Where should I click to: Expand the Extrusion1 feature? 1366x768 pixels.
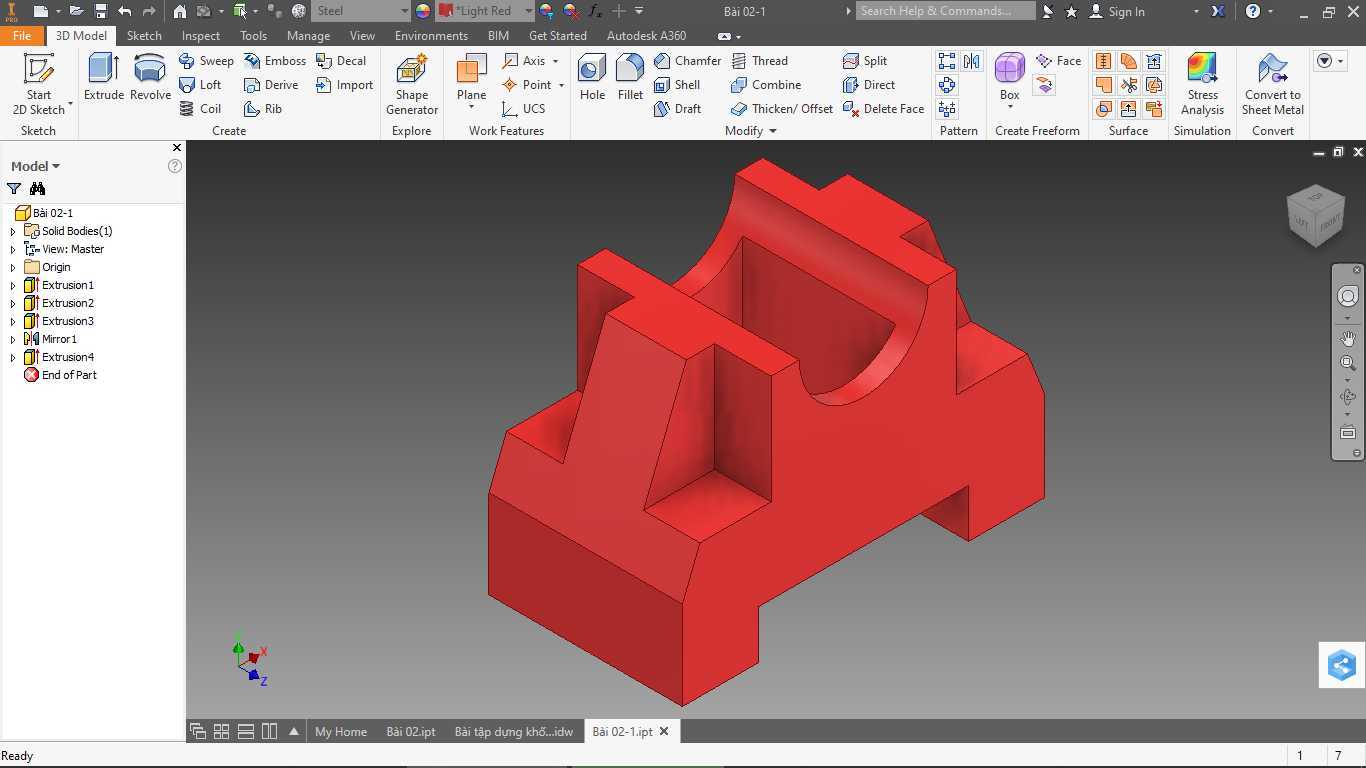[13, 285]
